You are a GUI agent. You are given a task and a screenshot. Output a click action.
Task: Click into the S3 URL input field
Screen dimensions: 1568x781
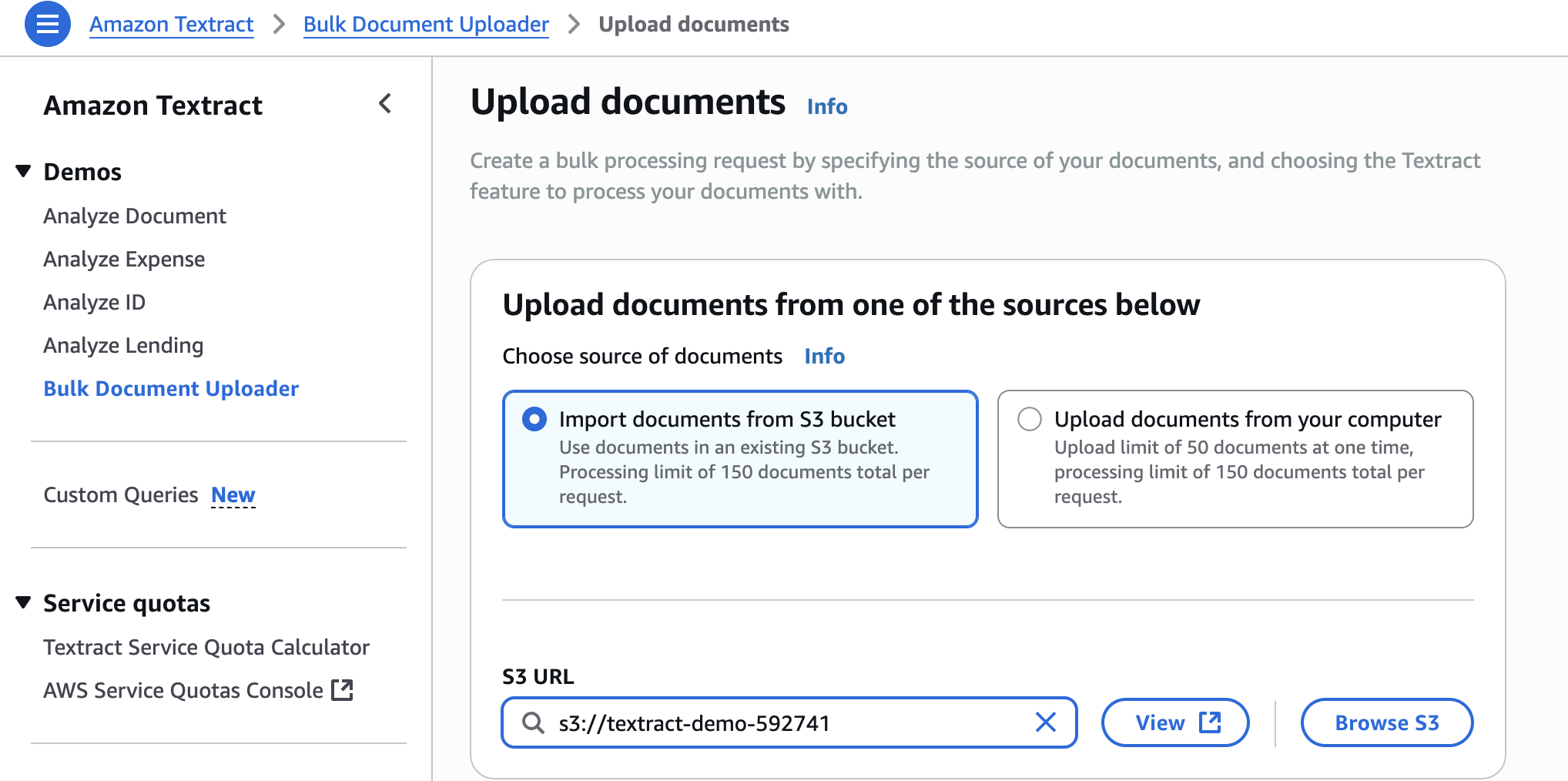click(789, 722)
